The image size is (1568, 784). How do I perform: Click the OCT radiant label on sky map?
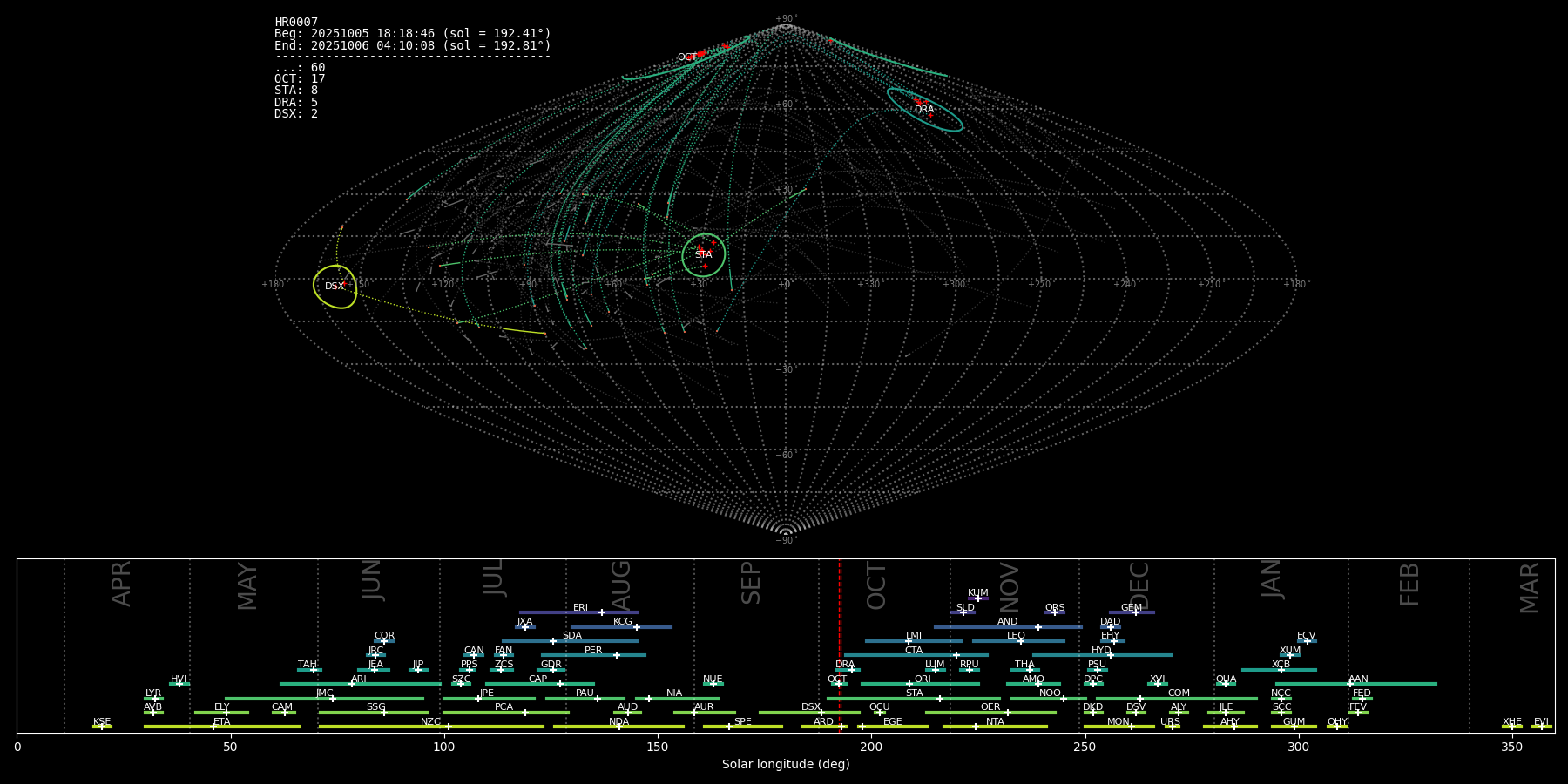pos(687,57)
